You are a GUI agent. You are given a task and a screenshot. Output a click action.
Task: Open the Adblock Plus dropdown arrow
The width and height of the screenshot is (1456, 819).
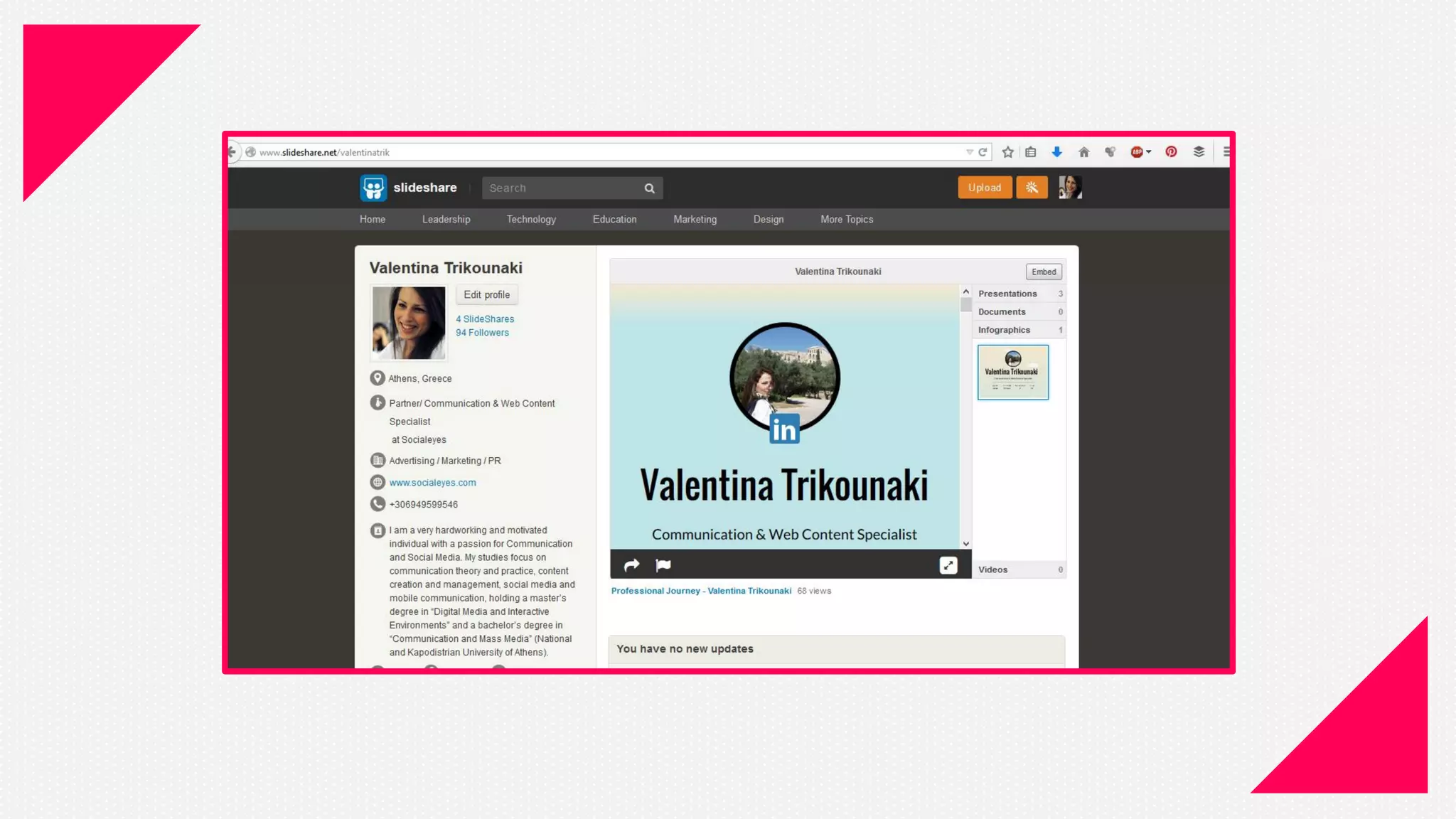[x=1149, y=152]
